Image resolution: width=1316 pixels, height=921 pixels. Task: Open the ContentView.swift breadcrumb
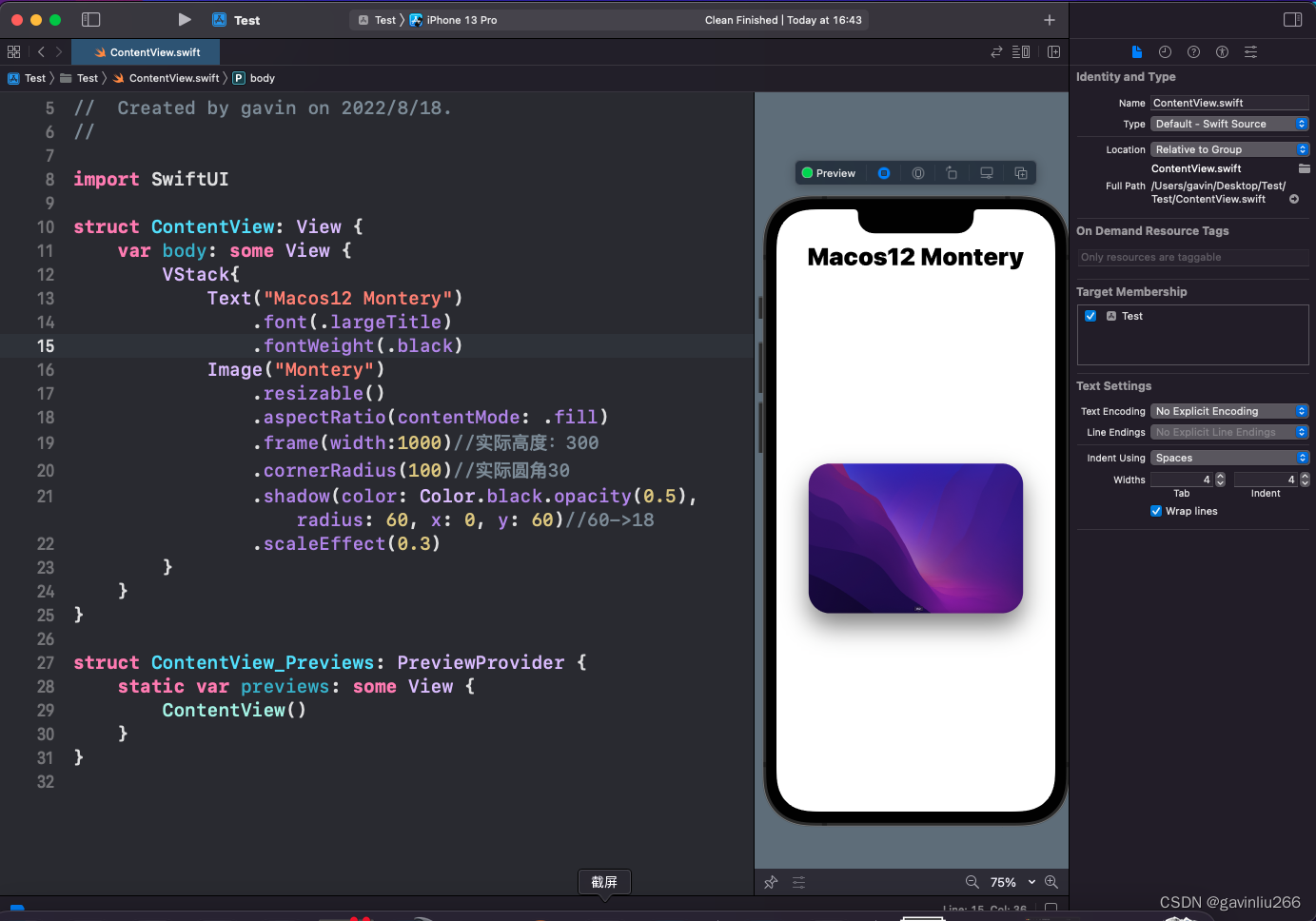[x=167, y=78]
